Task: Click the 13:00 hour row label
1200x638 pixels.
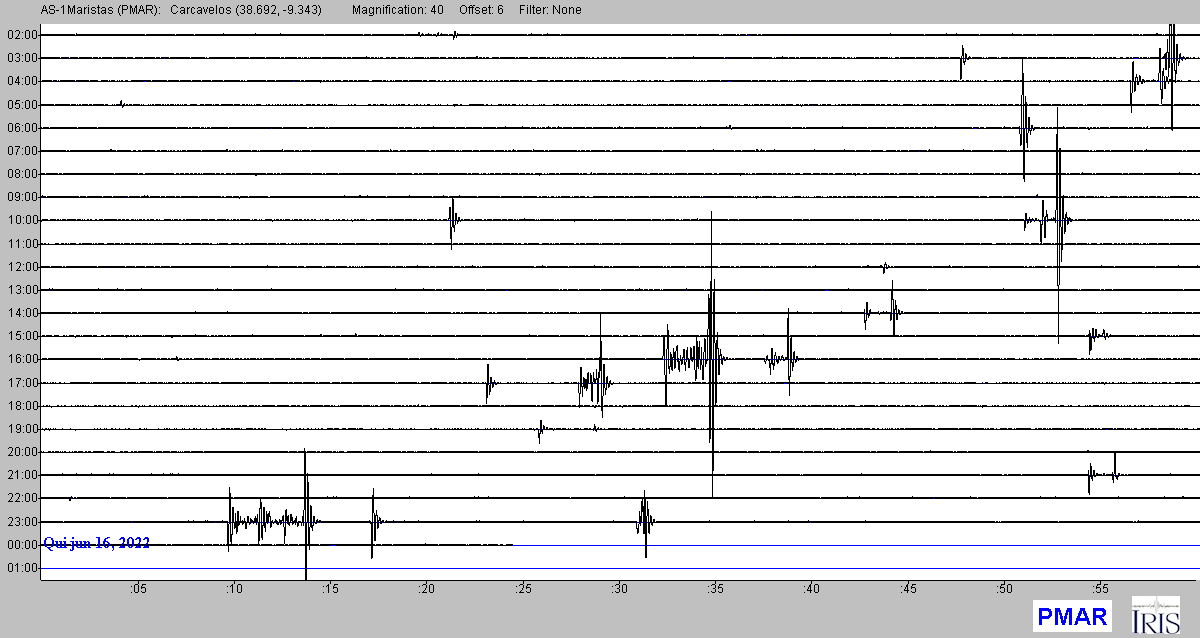Action: click(x=21, y=290)
